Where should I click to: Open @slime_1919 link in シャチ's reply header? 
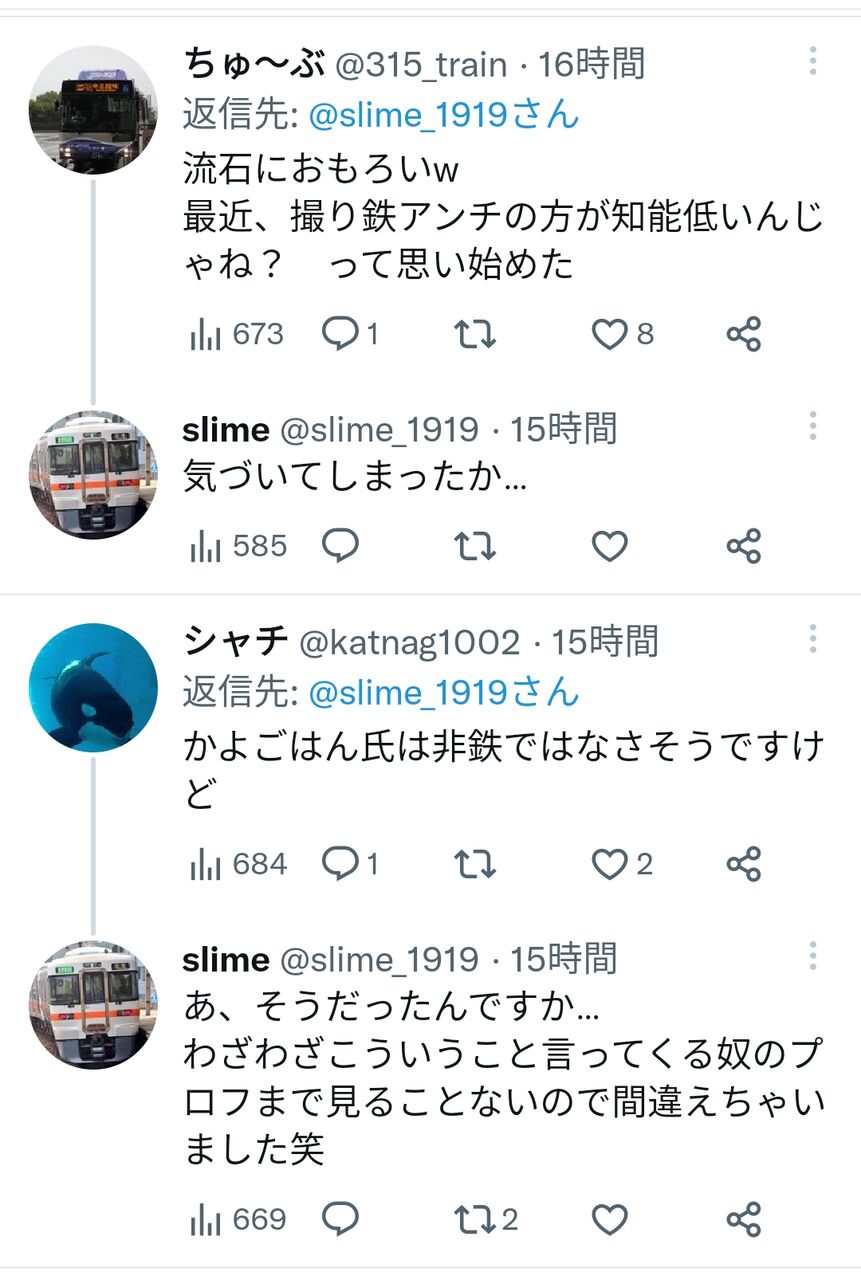tap(444, 692)
